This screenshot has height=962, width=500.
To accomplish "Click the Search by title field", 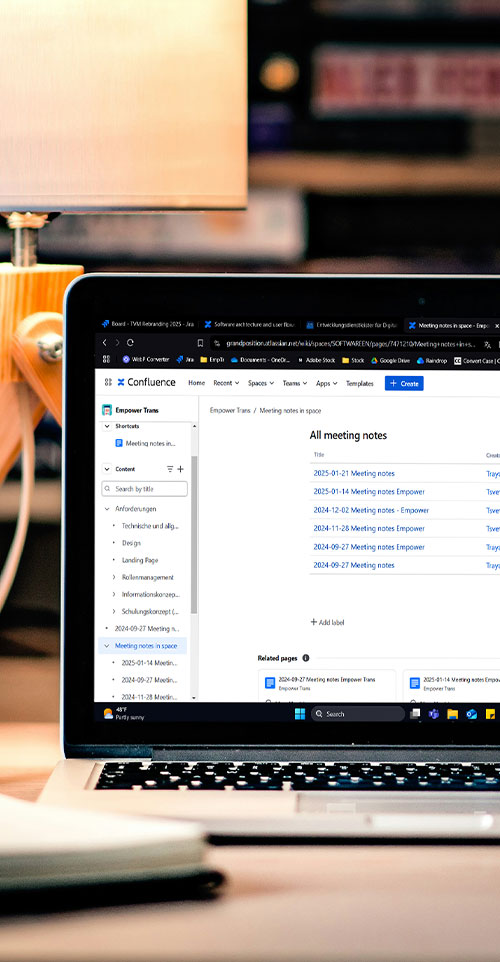I will click(x=145, y=488).
